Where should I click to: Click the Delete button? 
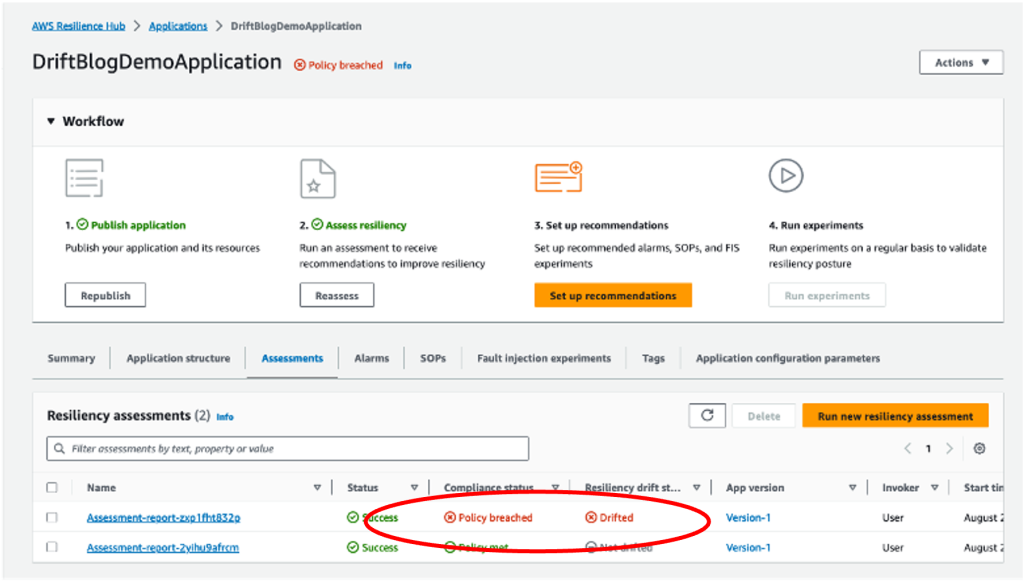(x=763, y=416)
